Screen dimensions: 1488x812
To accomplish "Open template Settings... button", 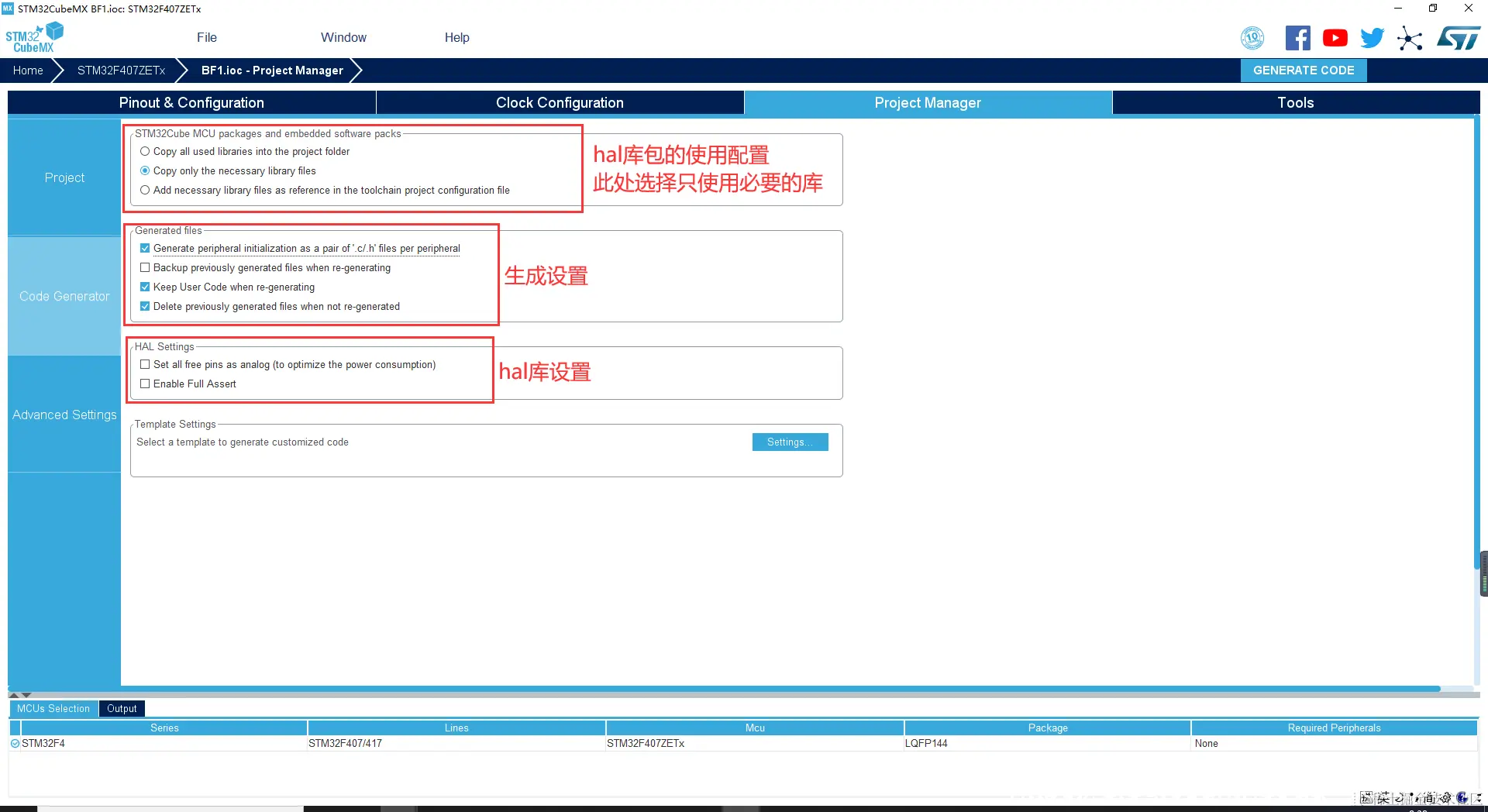I will [790, 442].
